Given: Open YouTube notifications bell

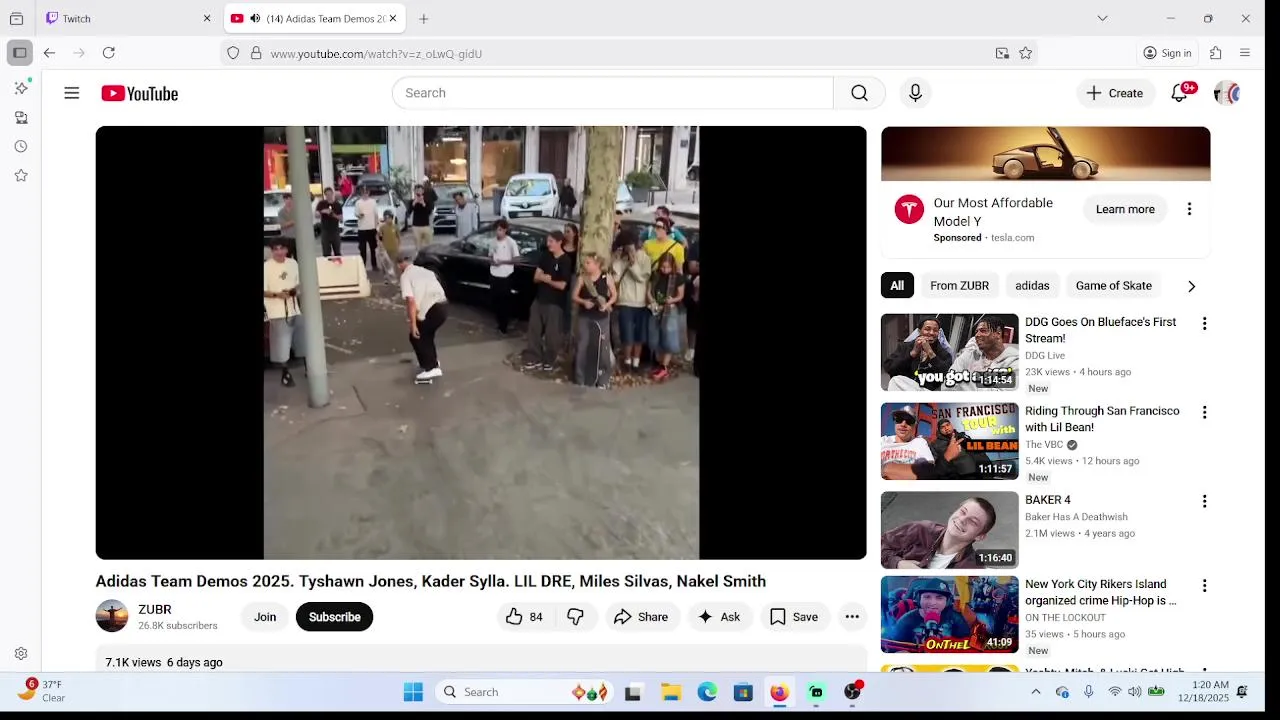Looking at the screenshot, I should 1180,93.
